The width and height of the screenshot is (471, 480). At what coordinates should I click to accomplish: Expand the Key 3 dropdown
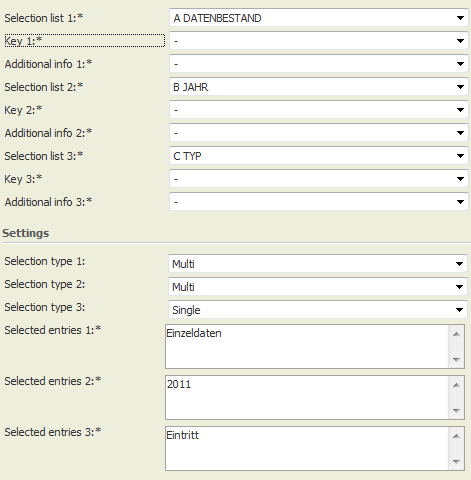318,179
